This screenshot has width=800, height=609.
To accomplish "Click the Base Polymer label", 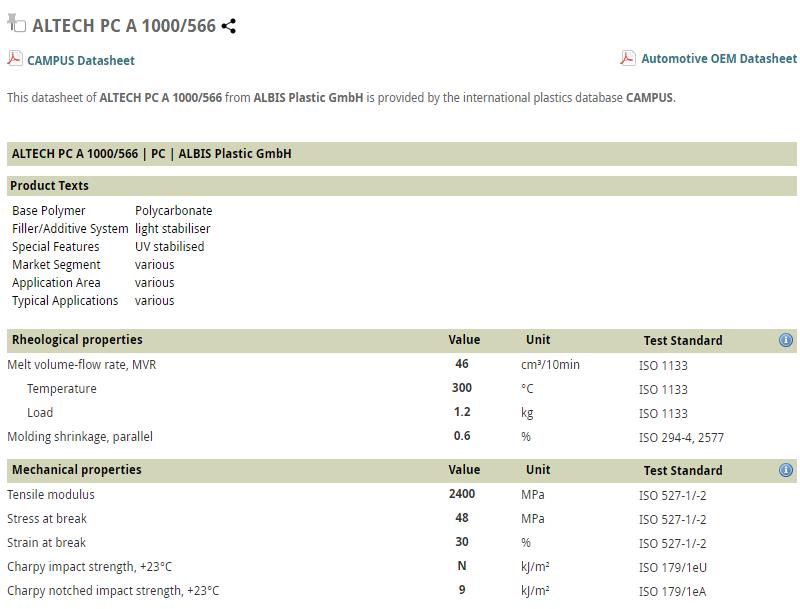I will click(48, 211).
